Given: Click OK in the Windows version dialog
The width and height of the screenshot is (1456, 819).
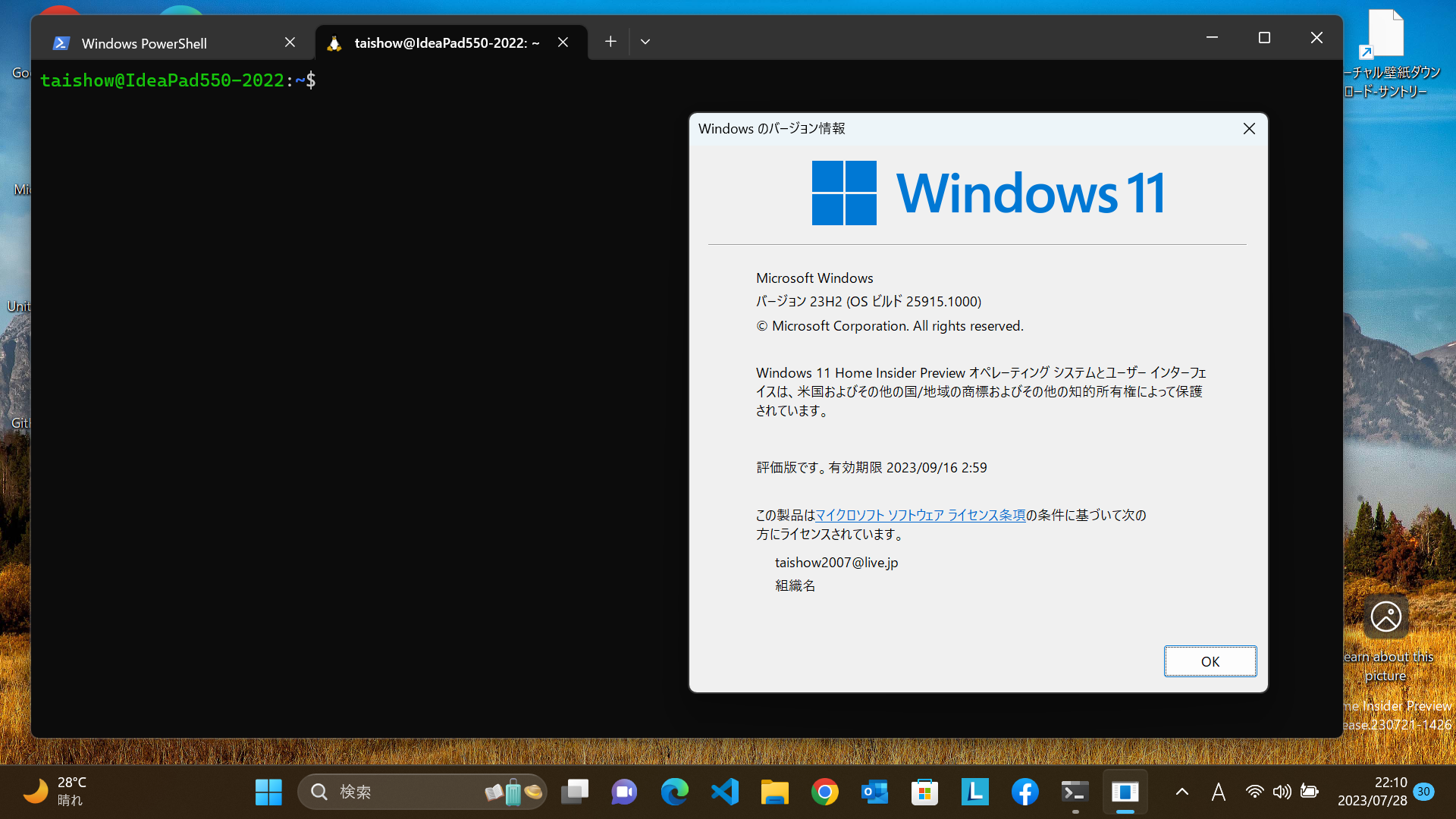Looking at the screenshot, I should coord(1210,661).
